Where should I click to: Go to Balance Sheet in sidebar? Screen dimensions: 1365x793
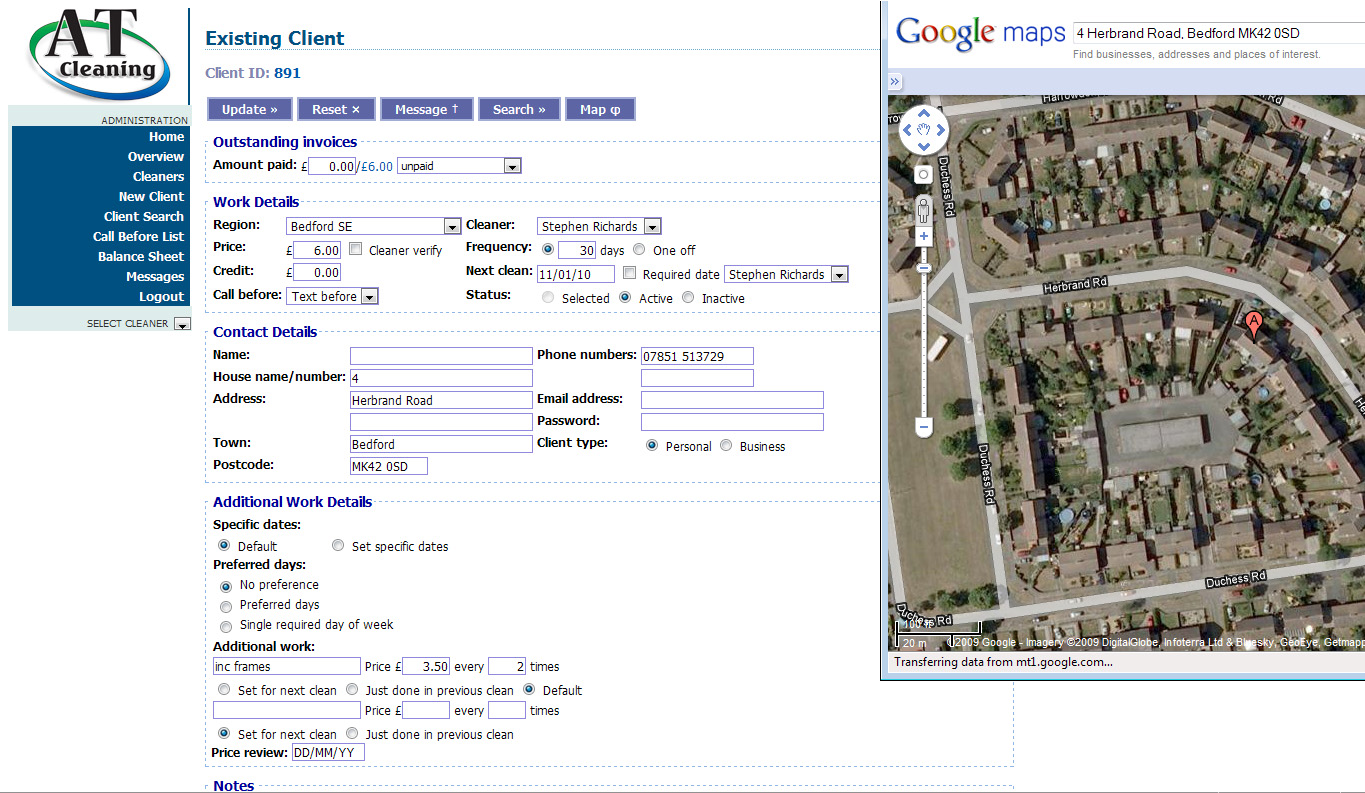(140, 256)
